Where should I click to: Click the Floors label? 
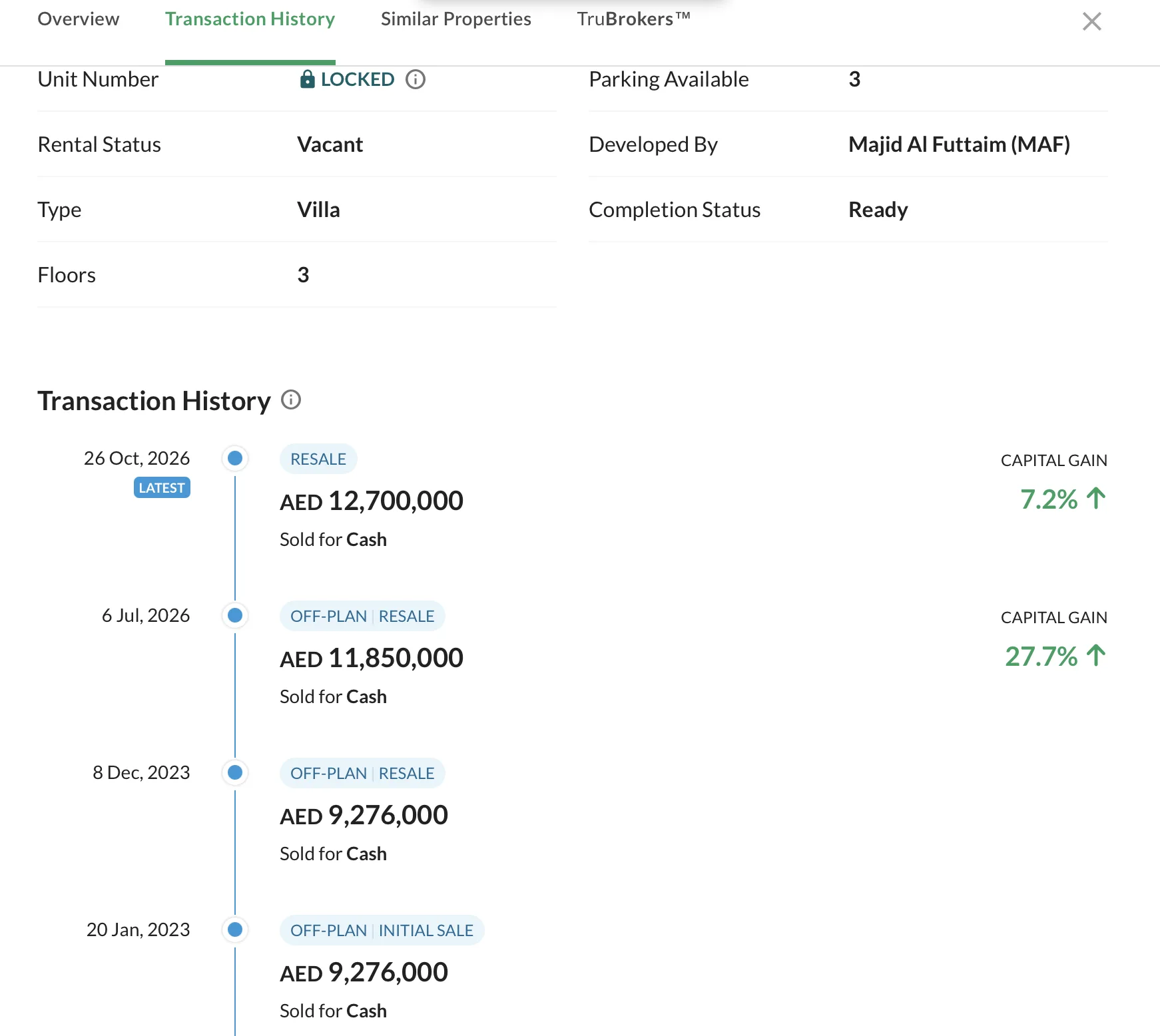[67, 275]
